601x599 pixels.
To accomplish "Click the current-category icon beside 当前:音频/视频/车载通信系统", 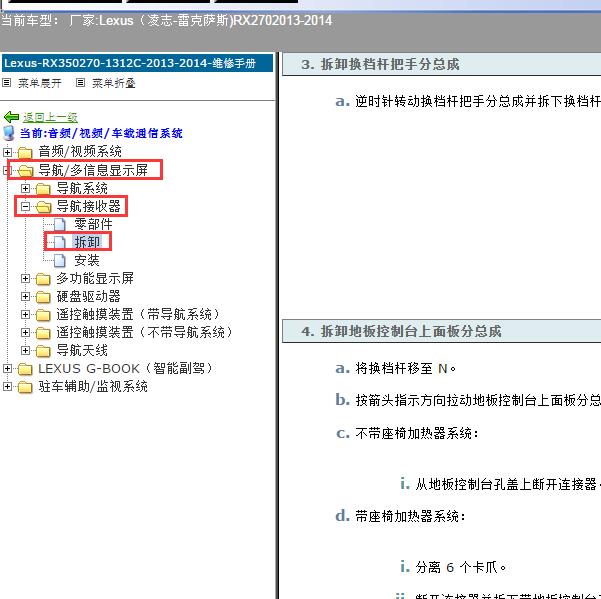I will (9, 133).
